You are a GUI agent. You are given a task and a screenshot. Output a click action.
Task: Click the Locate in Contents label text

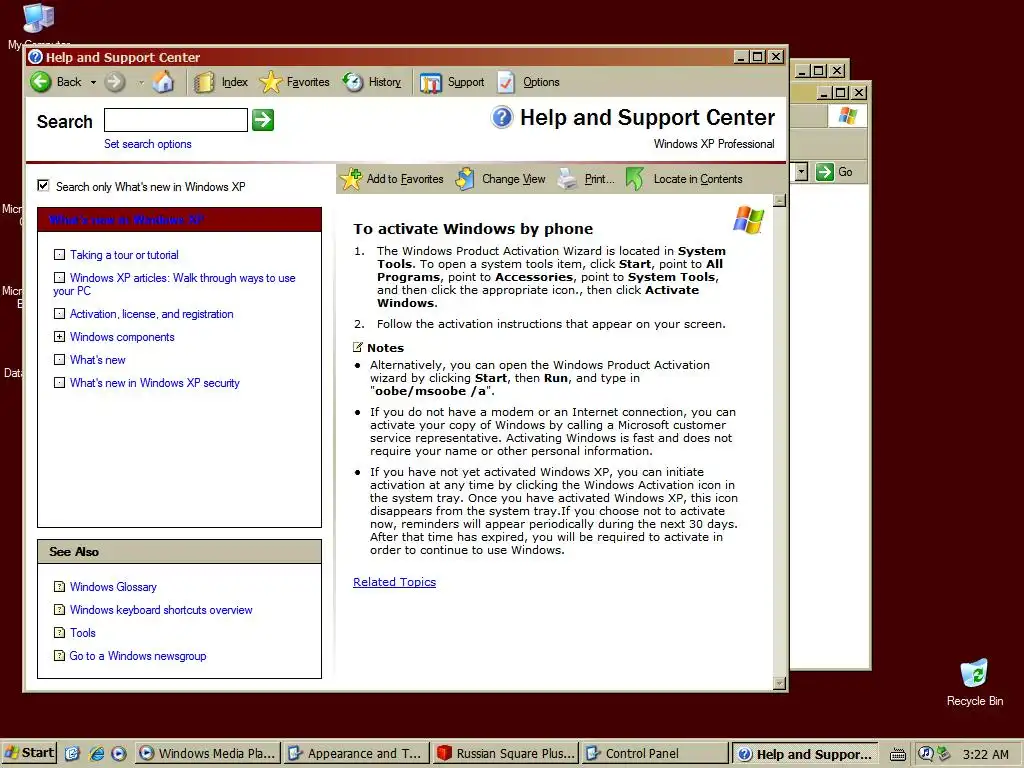click(698, 179)
